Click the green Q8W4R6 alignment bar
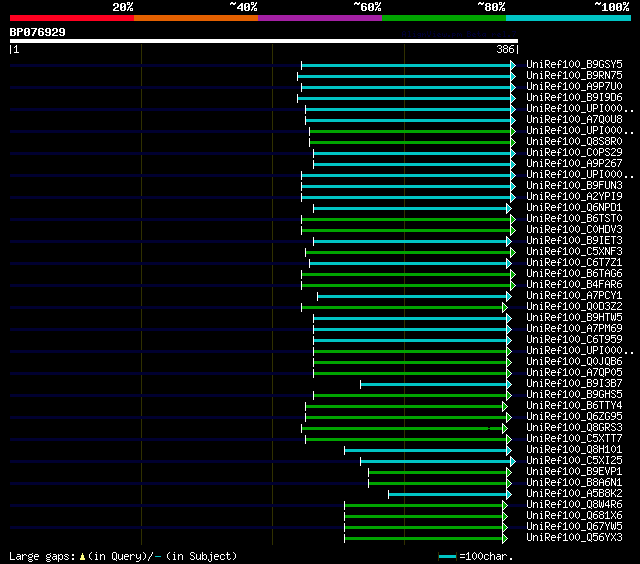 coord(424,505)
